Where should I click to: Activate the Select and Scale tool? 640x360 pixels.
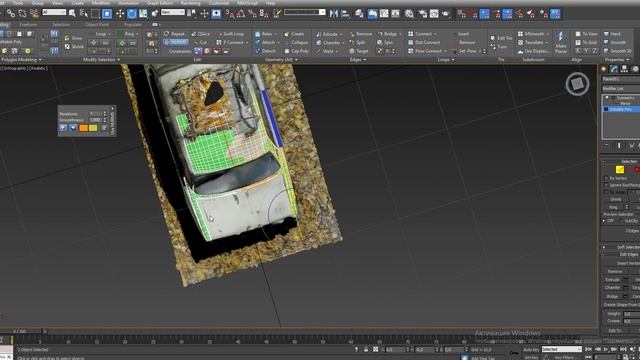click(x=143, y=14)
